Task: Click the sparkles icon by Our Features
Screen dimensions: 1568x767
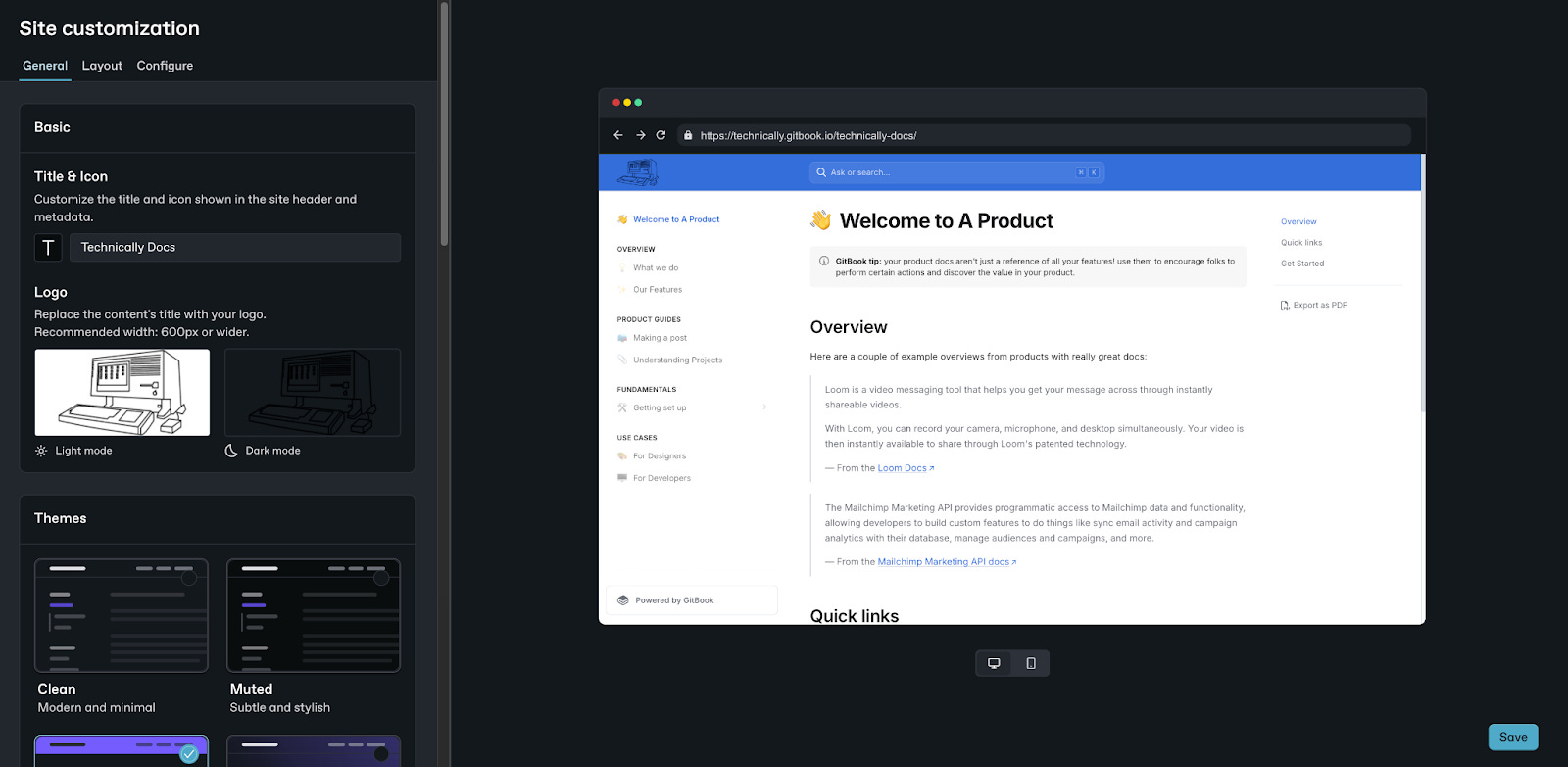Action: click(x=622, y=290)
